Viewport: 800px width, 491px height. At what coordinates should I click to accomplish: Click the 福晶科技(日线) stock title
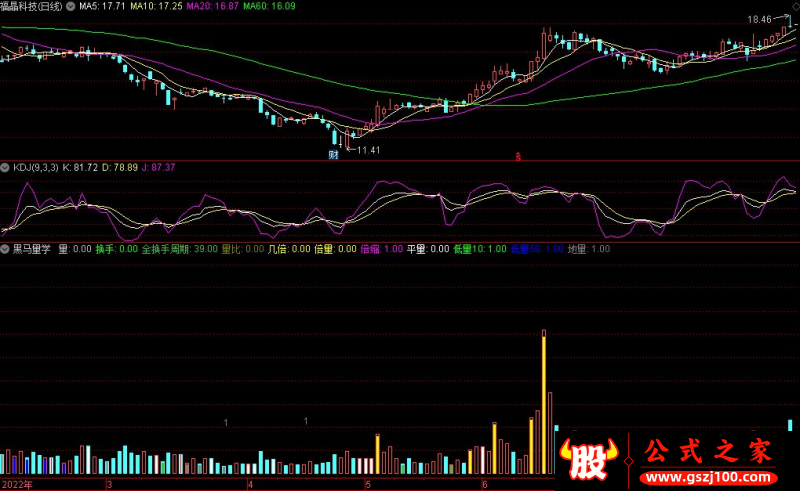tap(32, 6)
